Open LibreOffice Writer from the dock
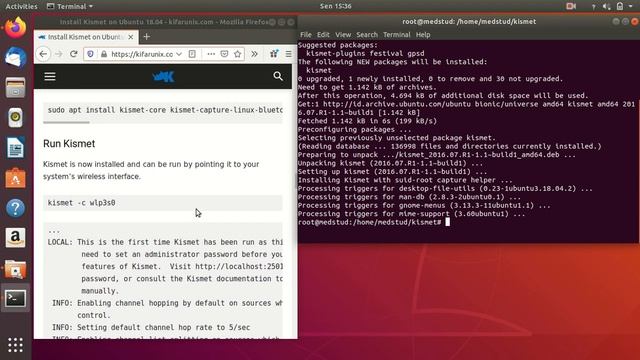640x360 pixels. (16, 148)
